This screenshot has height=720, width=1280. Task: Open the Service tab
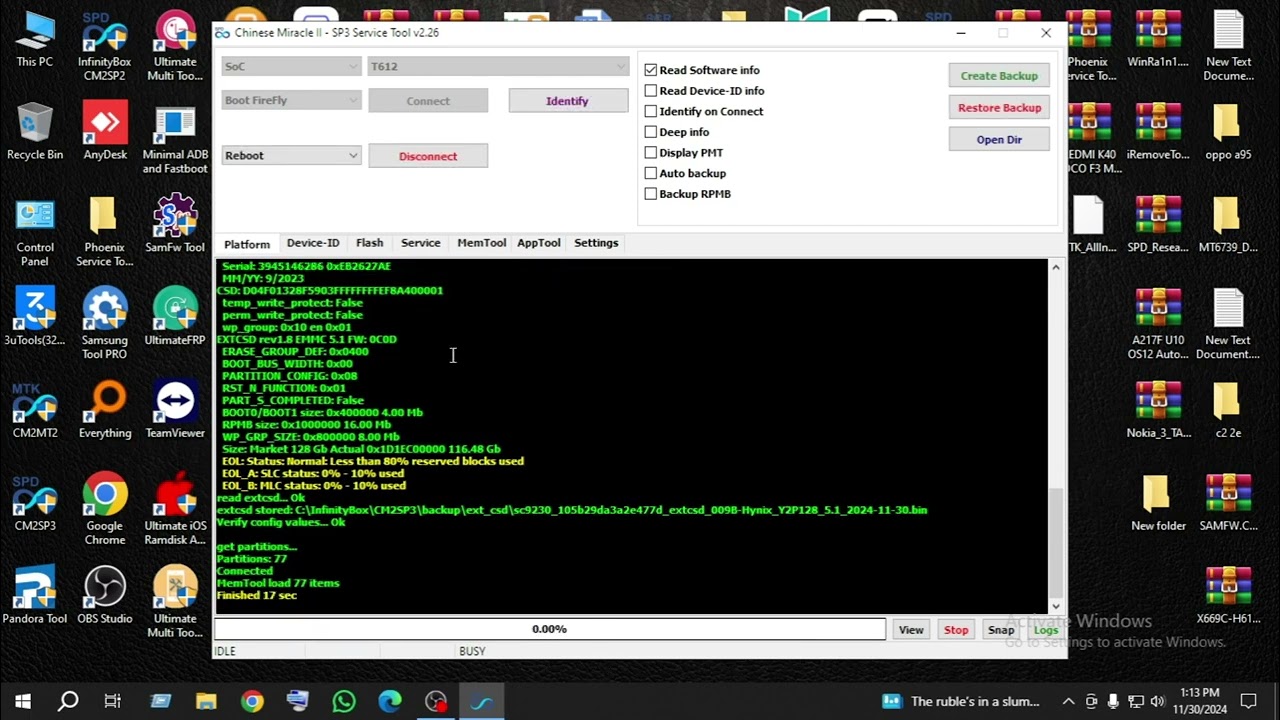(421, 243)
